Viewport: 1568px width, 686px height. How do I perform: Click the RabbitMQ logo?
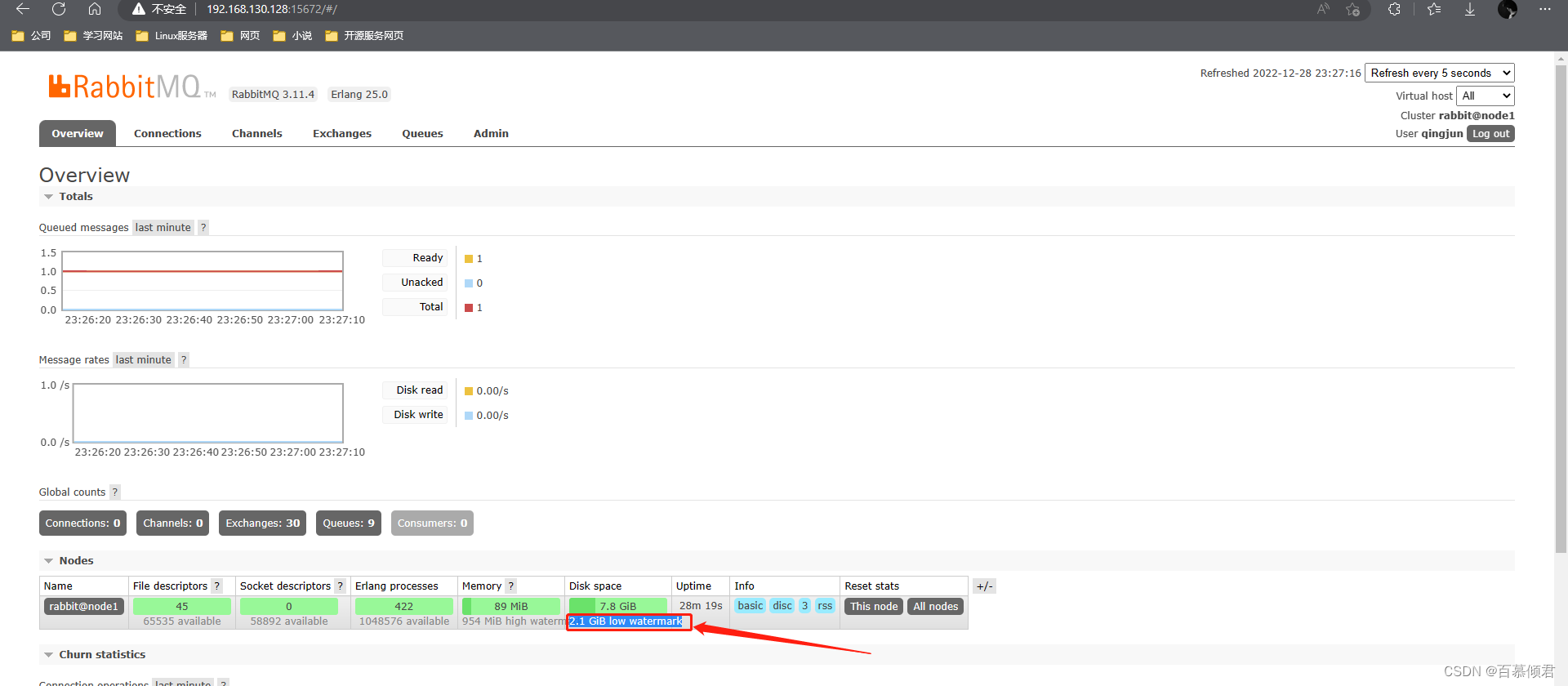point(131,87)
